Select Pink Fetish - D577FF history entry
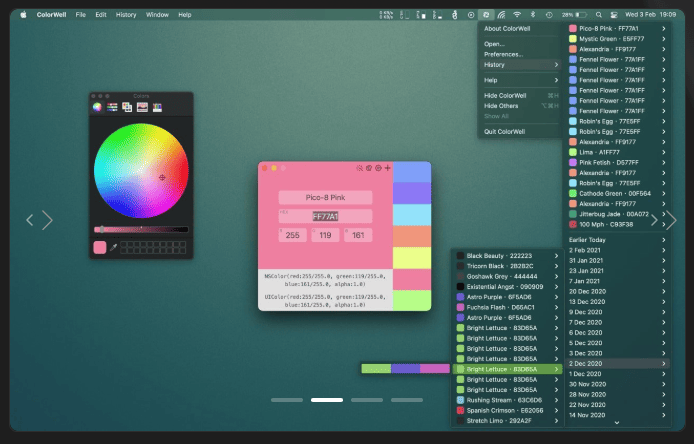 617,162
